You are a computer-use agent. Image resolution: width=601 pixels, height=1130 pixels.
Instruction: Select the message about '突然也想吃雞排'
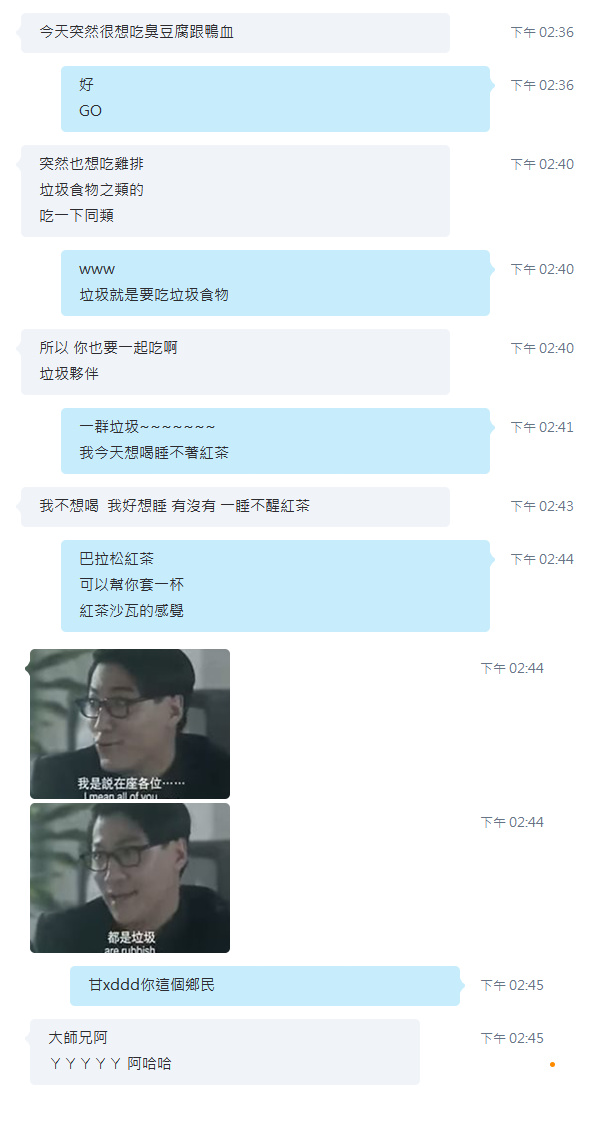[235, 191]
